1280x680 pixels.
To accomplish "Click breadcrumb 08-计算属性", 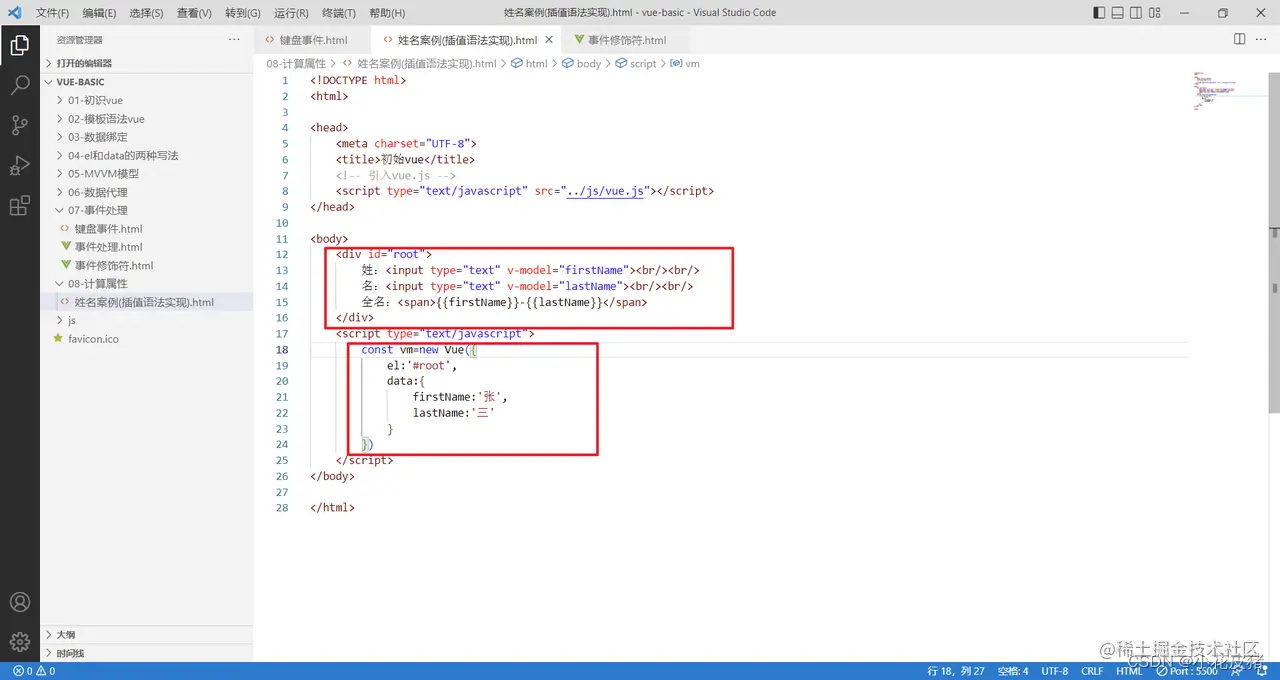I will [296, 63].
